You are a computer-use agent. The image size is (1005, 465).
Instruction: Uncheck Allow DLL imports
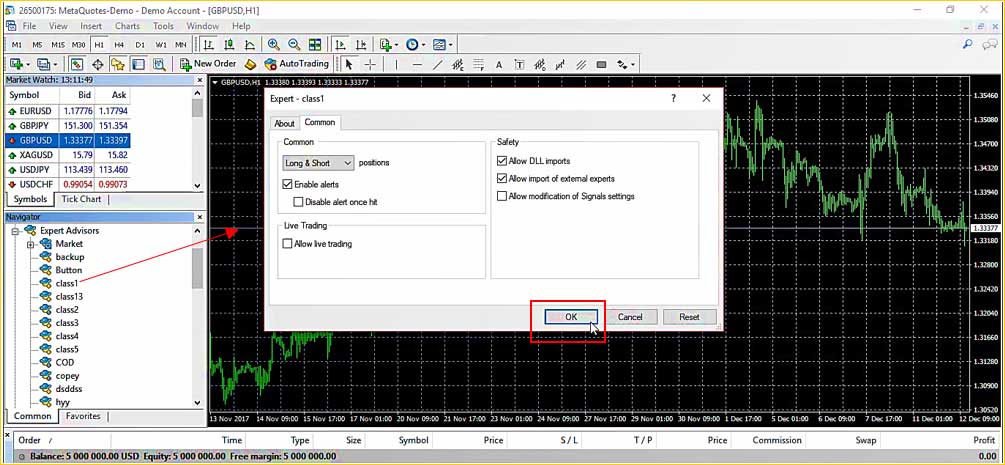(502, 162)
